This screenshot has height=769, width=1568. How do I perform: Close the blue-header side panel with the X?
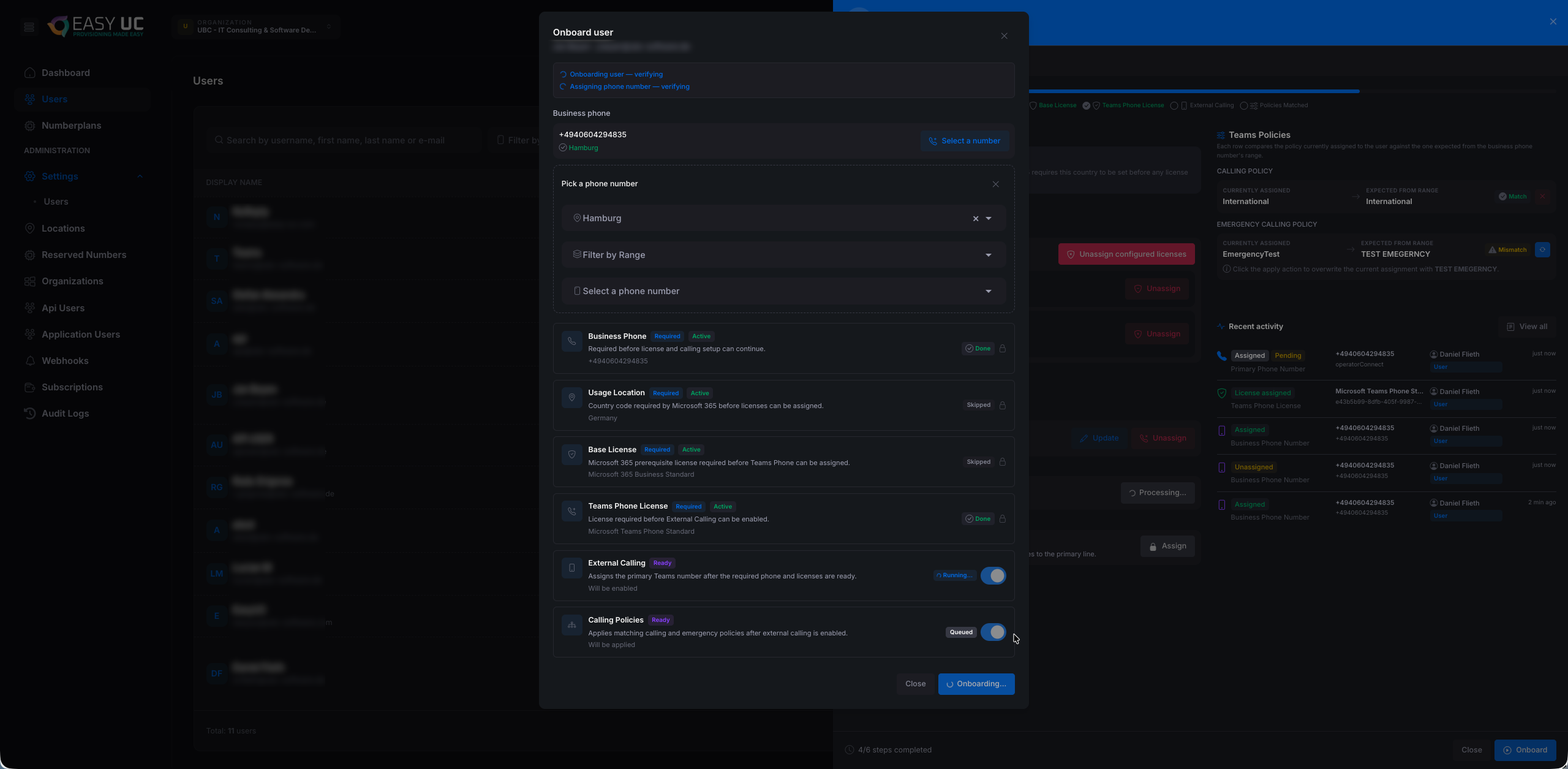[1553, 21]
